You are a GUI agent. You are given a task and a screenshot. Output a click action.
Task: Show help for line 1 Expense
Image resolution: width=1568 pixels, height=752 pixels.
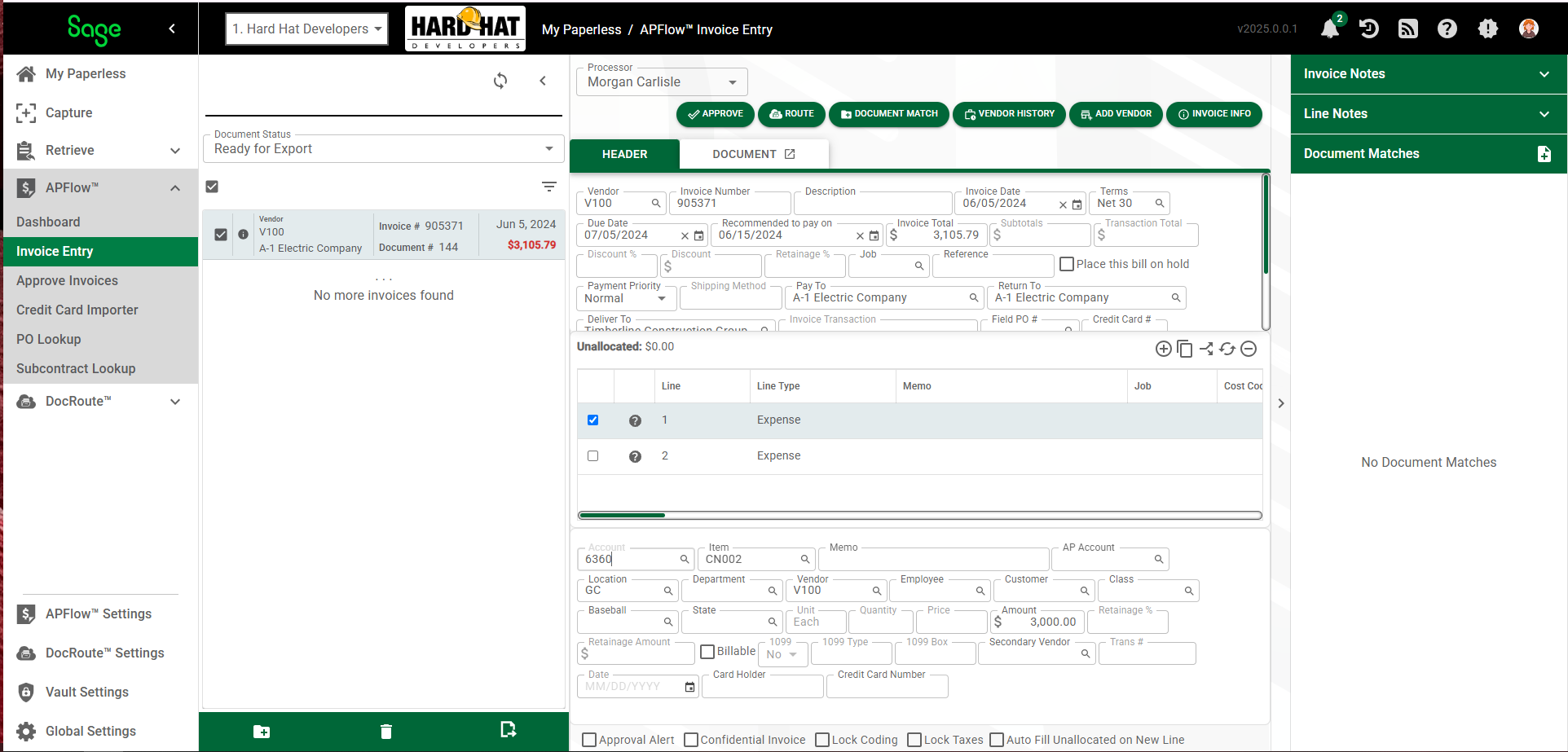[635, 420]
